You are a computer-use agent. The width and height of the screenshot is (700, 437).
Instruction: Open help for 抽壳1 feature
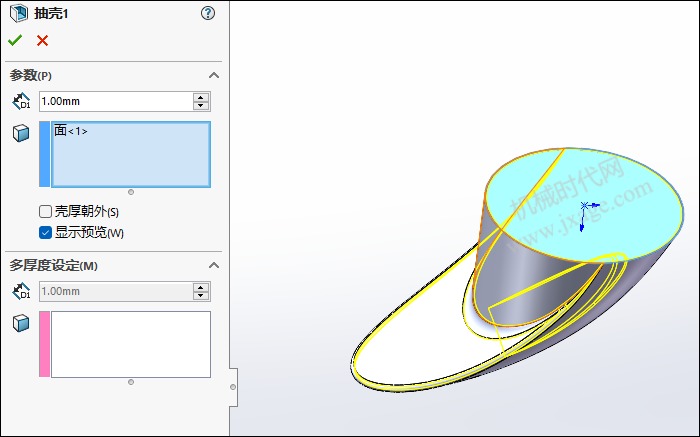(x=208, y=13)
